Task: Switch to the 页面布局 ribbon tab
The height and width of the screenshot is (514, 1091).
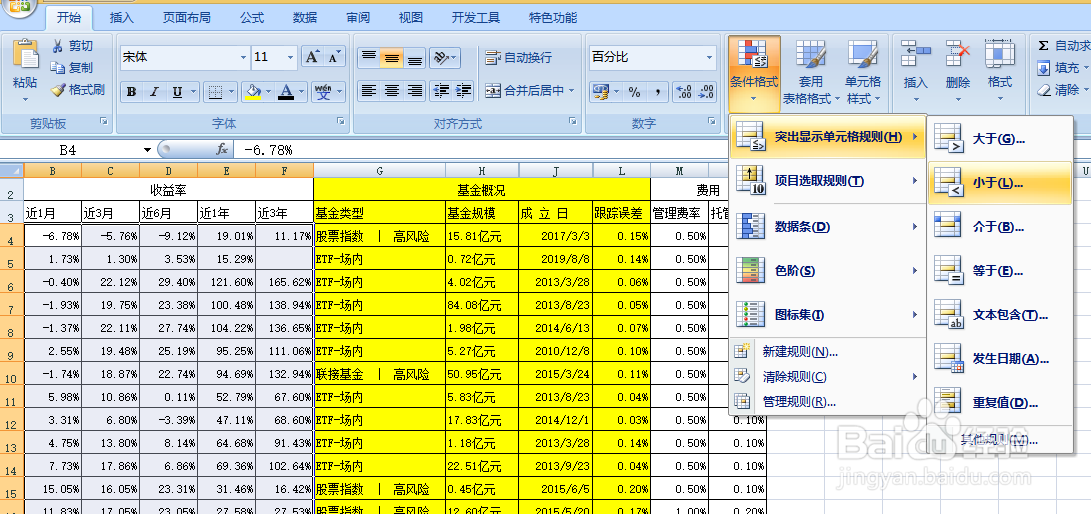Action: tap(186, 17)
